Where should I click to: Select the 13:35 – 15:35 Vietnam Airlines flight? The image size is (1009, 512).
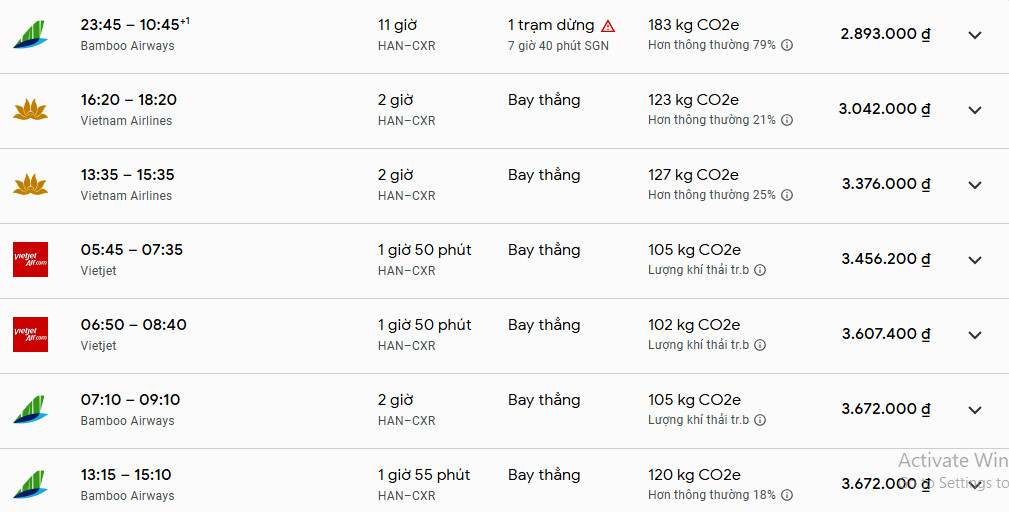pos(127,175)
